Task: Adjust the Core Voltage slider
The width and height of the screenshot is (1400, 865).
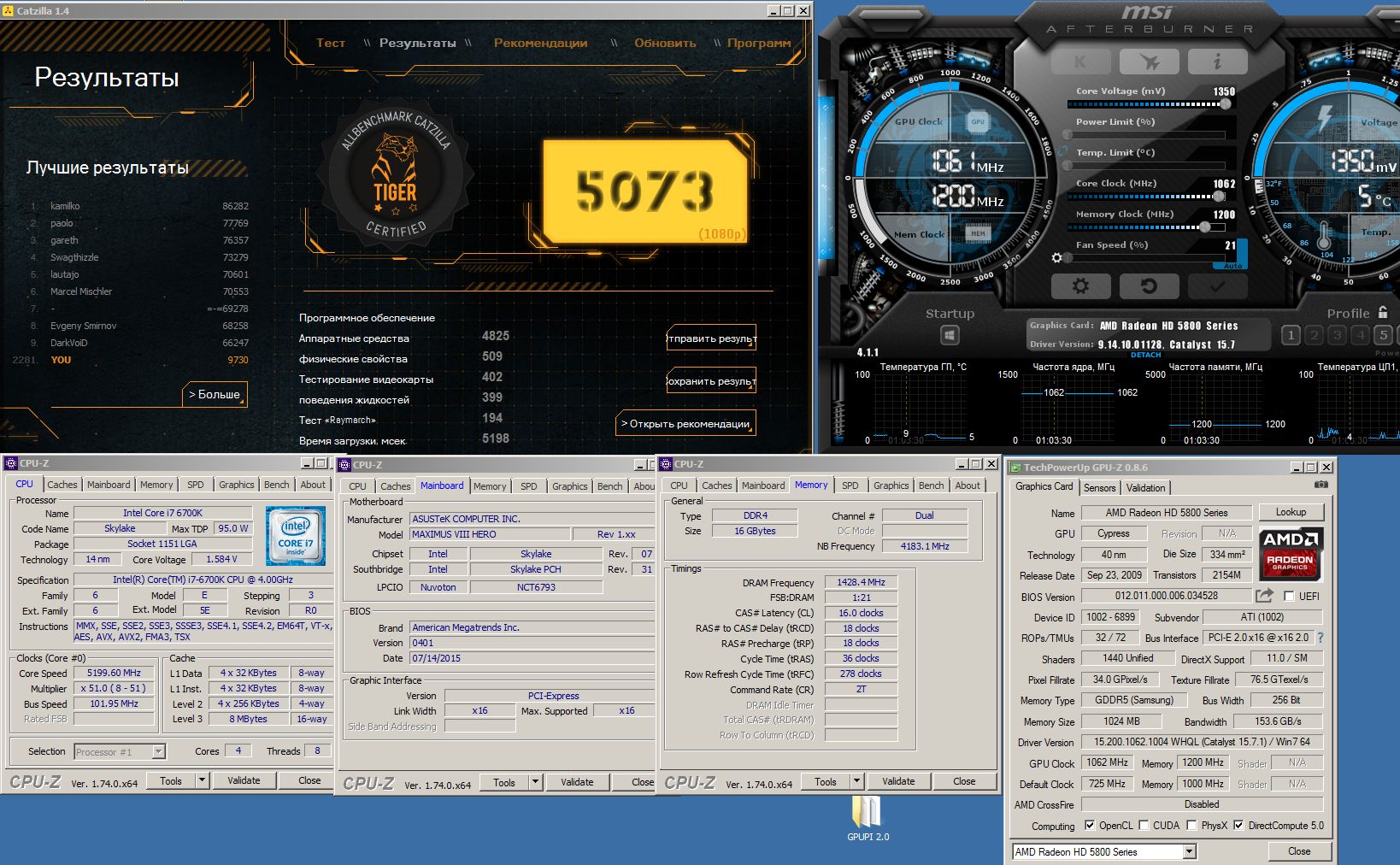Action: point(1147,104)
